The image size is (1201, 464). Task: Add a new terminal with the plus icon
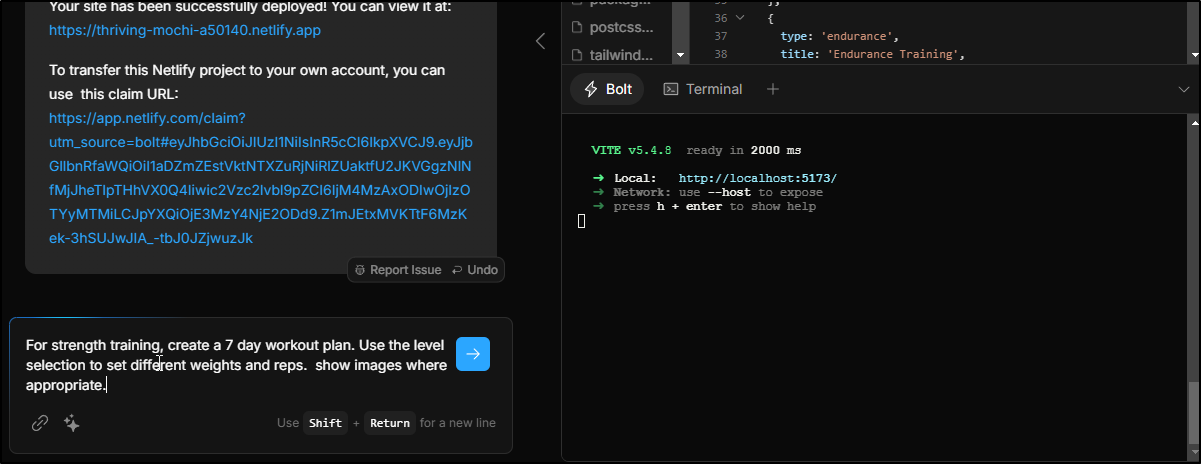click(x=773, y=89)
